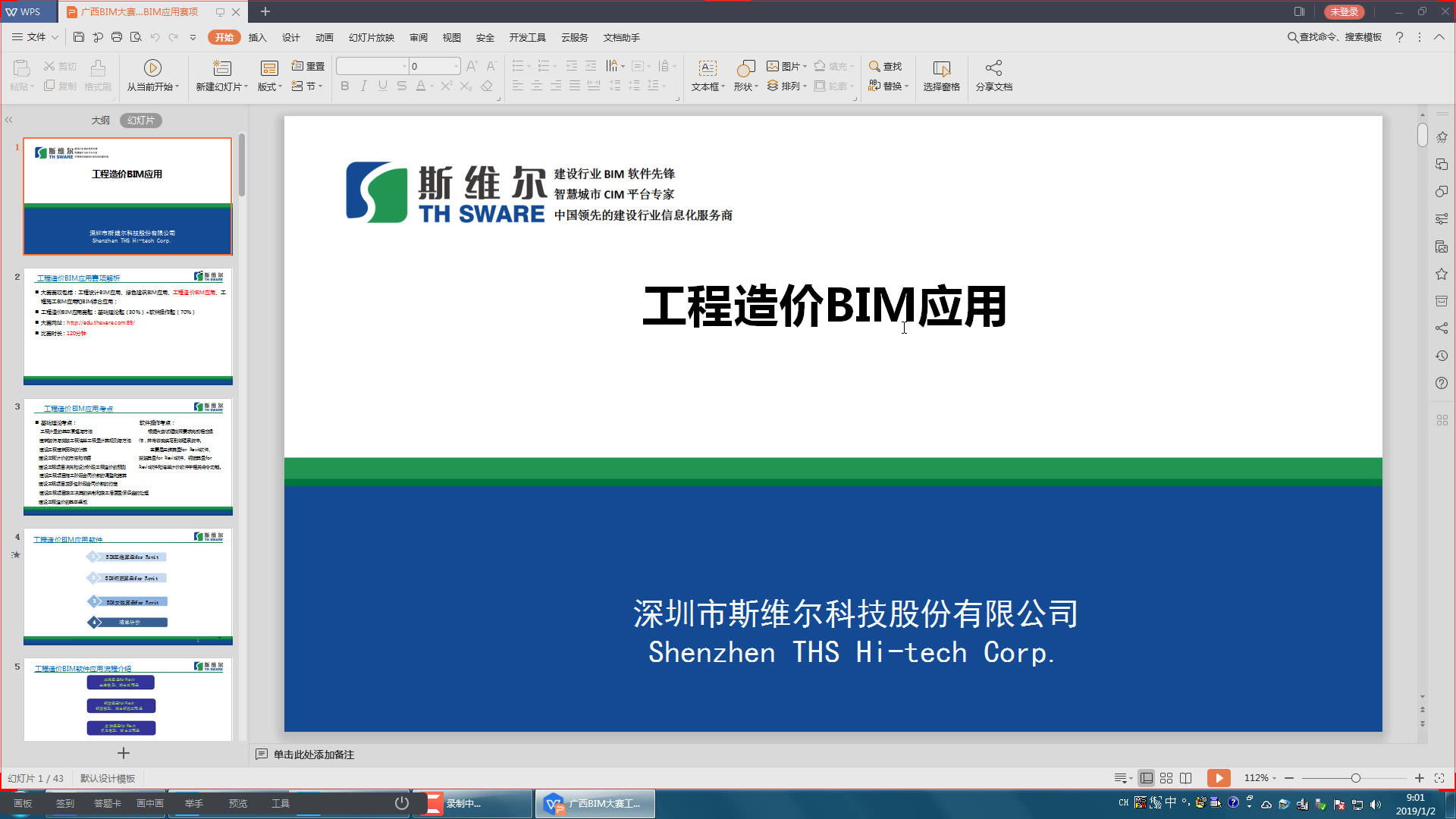Open the Insert (插入) tab

258,37
